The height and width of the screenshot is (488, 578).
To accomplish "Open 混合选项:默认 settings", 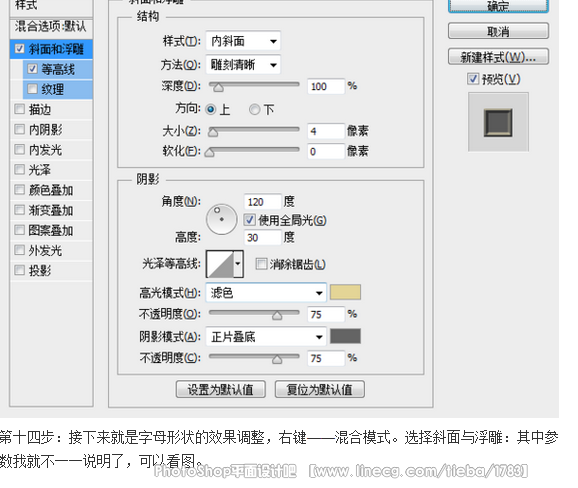I will point(51,27).
